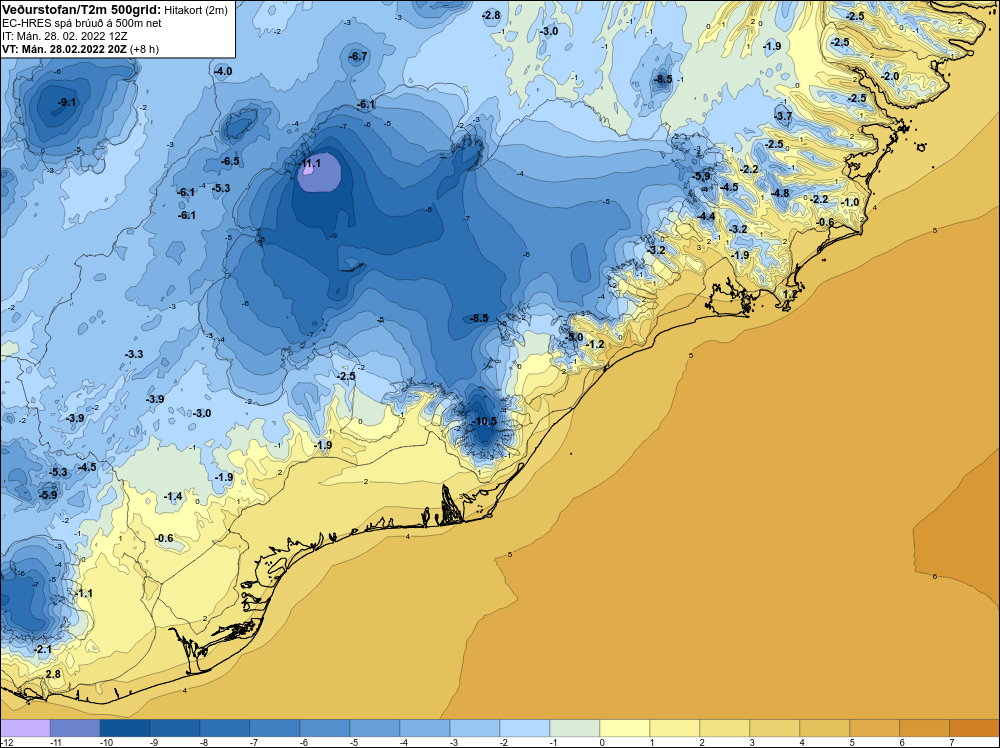Select the orange swatch right of 7

tap(974, 728)
